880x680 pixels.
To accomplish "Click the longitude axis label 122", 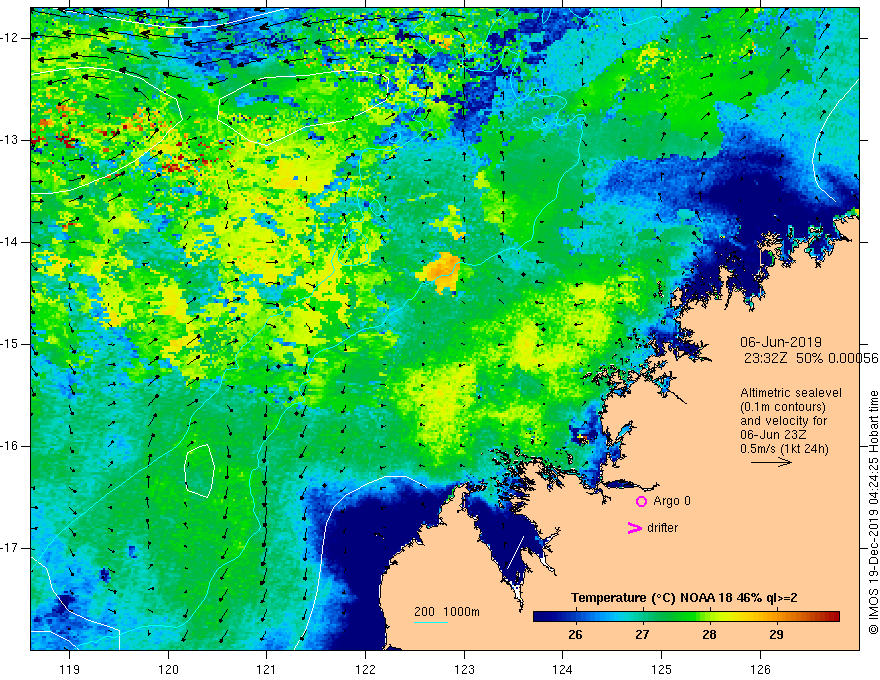I will (x=365, y=669).
